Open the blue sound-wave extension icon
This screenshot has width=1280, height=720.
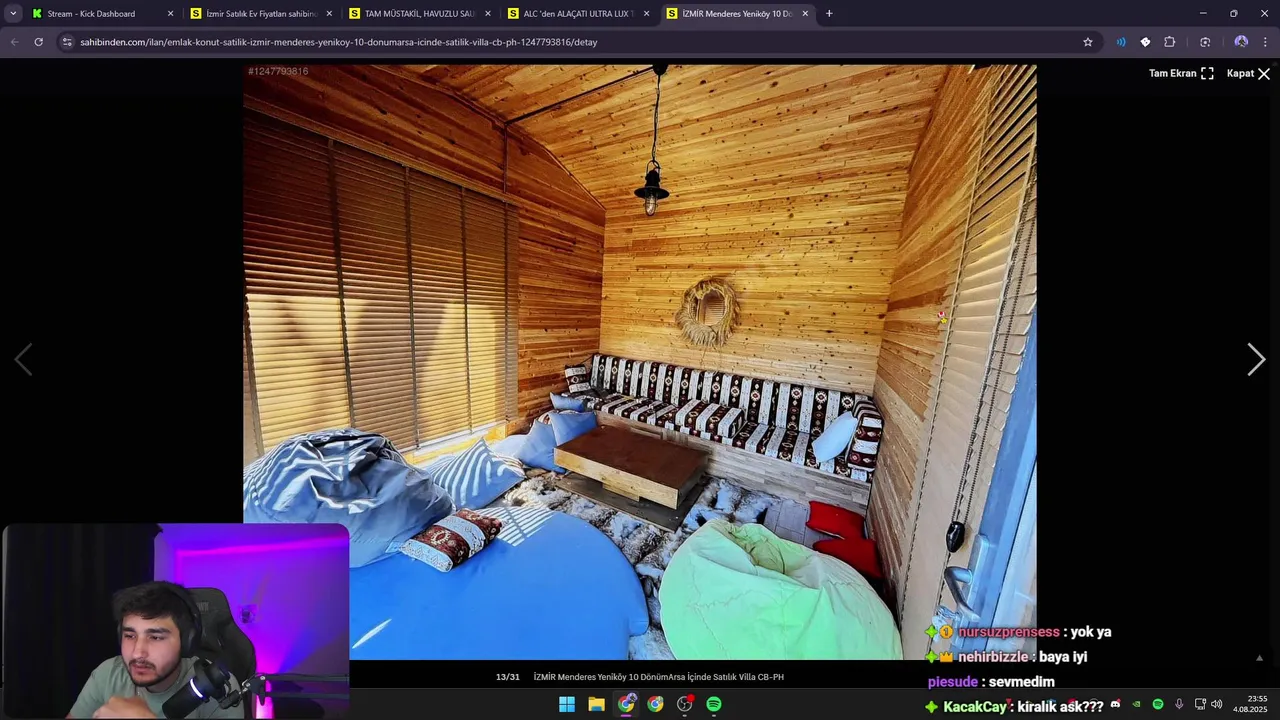pyautogui.click(x=1121, y=42)
